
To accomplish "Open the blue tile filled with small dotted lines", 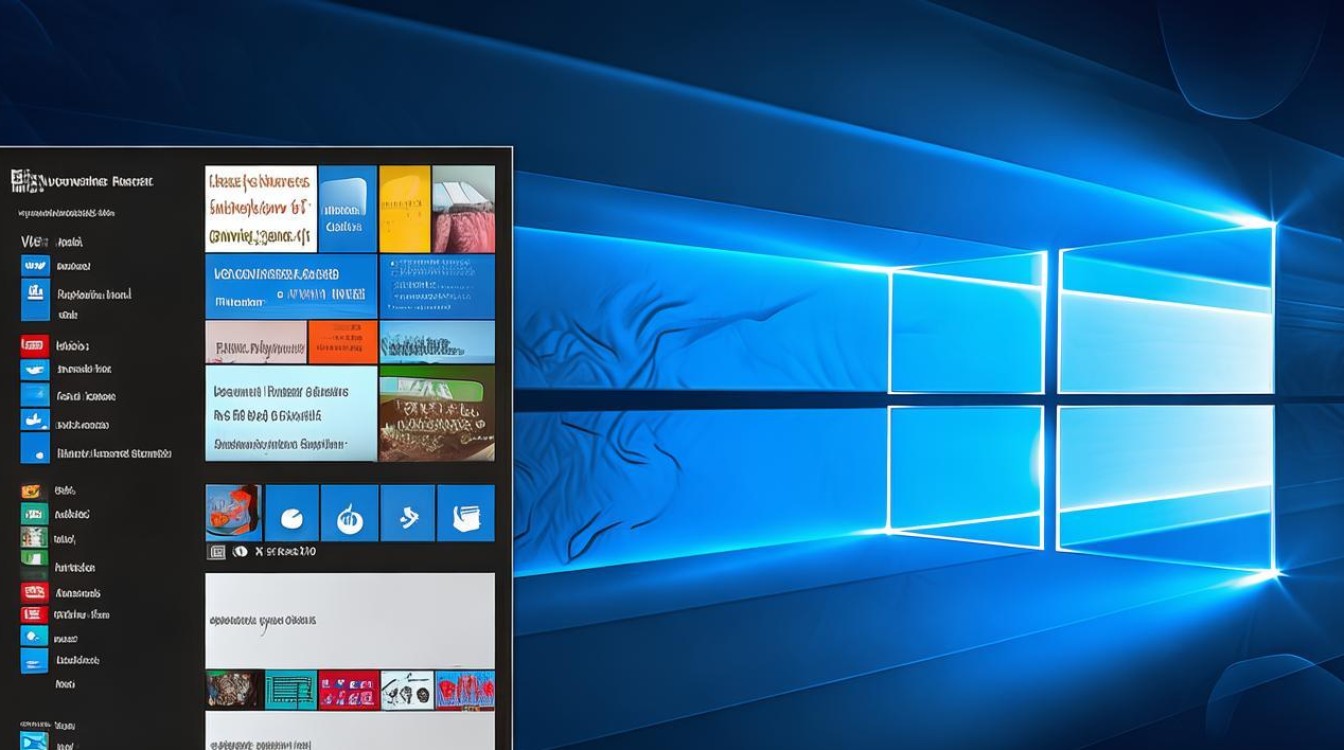I will 437,286.
